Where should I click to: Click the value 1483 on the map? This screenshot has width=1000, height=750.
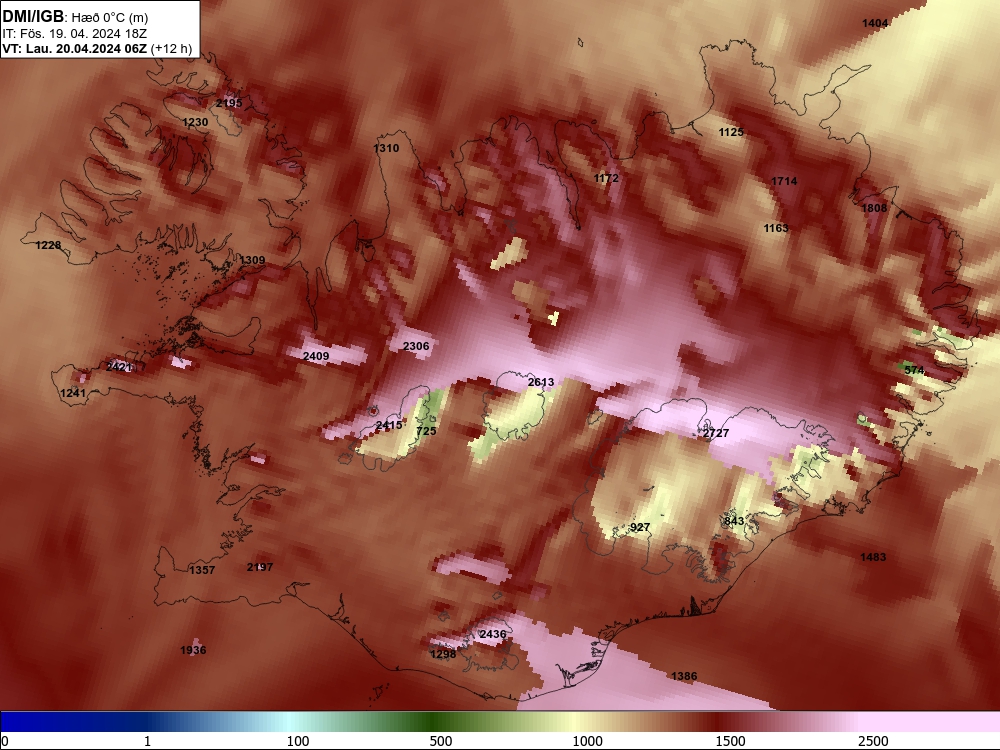point(873,557)
